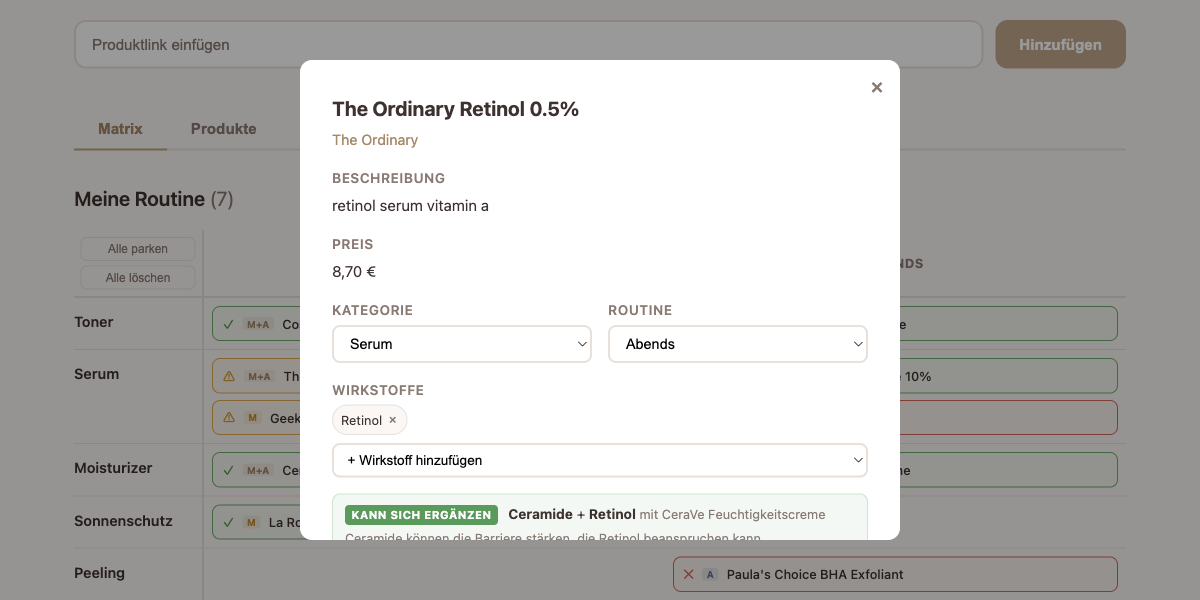Click the M+A badge in Toner row

pos(259,324)
